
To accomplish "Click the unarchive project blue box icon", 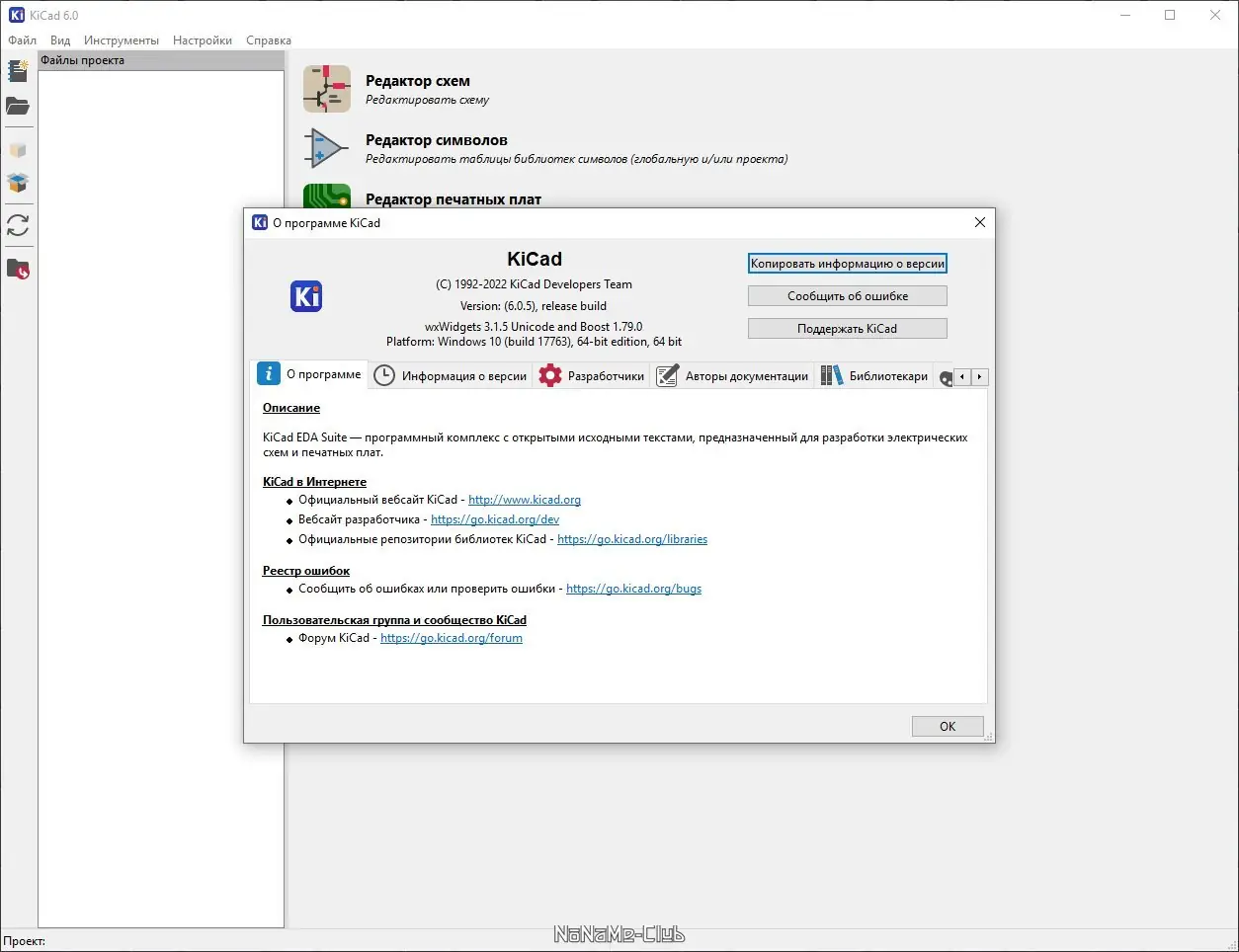I will pyautogui.click(x=18, y=183).
